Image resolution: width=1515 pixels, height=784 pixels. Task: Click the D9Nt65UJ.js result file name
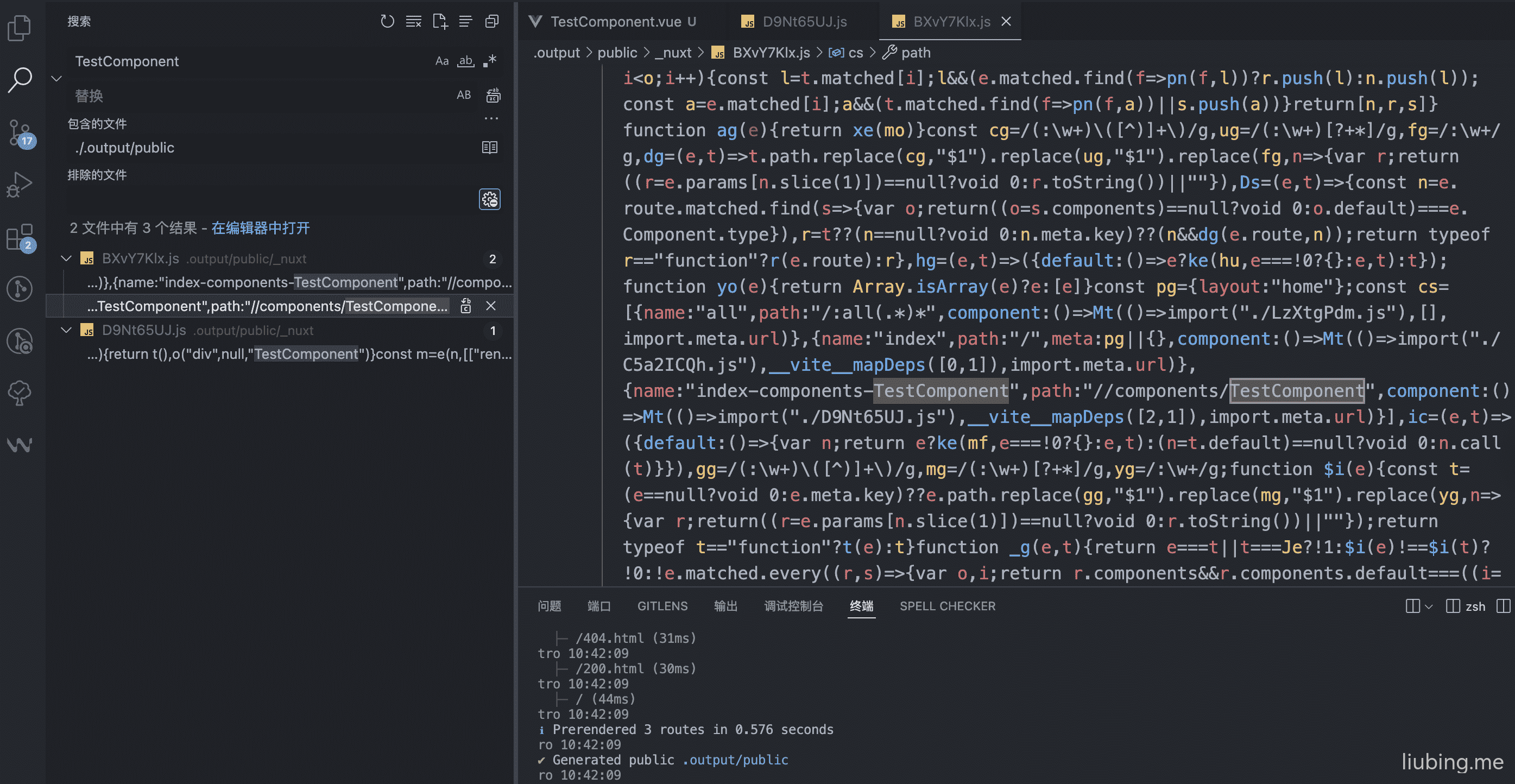pyautogui.click(x=144, y=331)
